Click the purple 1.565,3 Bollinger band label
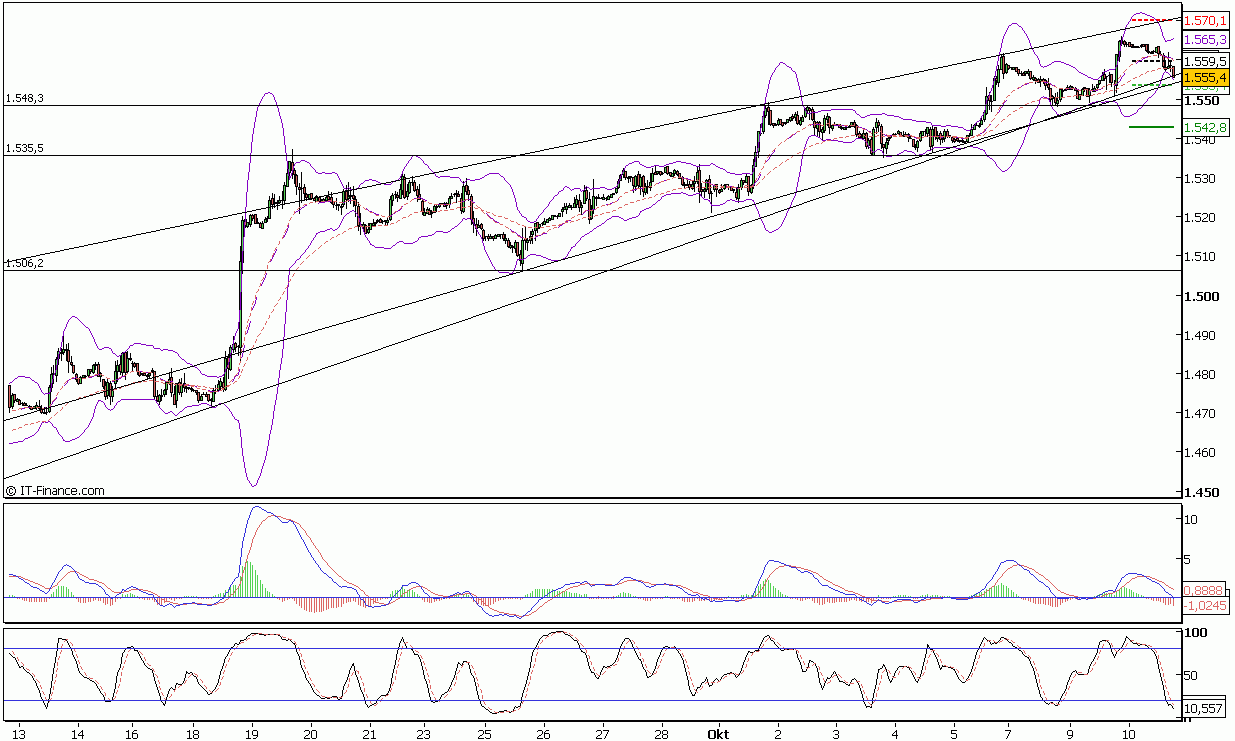1235x741 pixels. pyautogui.click(x=1204, y=39)
